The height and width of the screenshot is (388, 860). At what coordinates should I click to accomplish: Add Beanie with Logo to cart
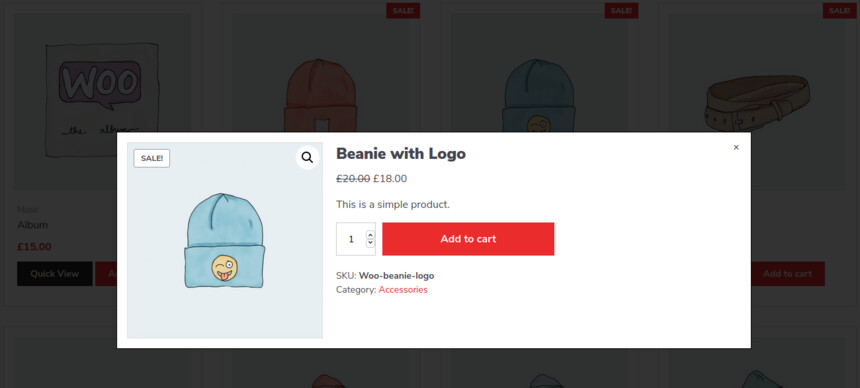(468, 239)
